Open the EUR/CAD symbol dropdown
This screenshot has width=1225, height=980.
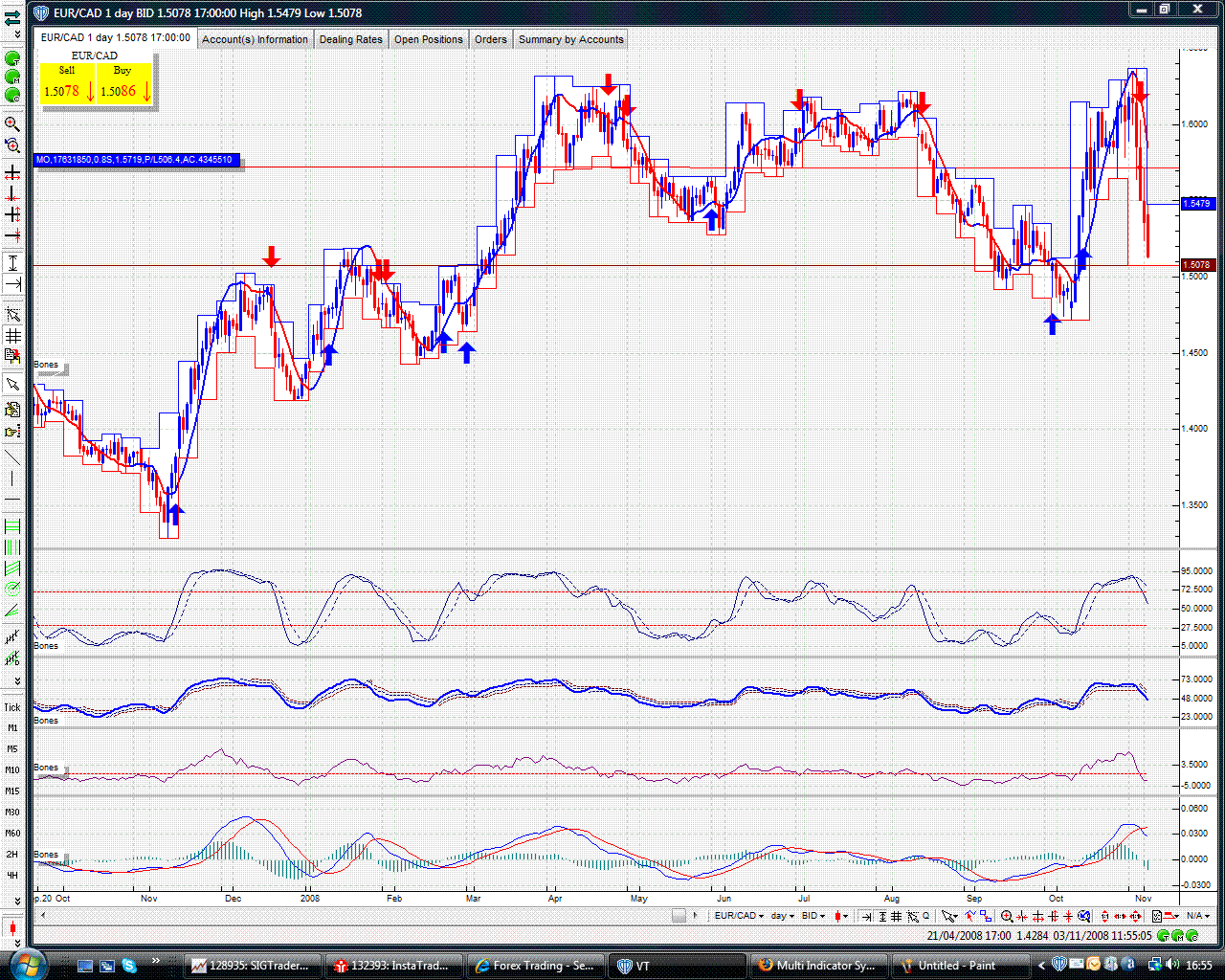740,916
